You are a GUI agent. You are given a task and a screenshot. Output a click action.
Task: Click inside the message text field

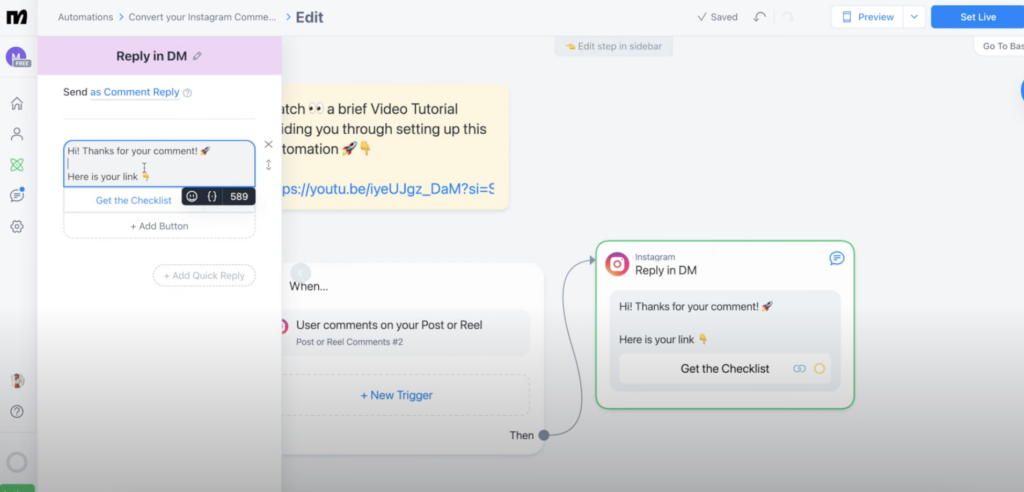pos(159,163)
